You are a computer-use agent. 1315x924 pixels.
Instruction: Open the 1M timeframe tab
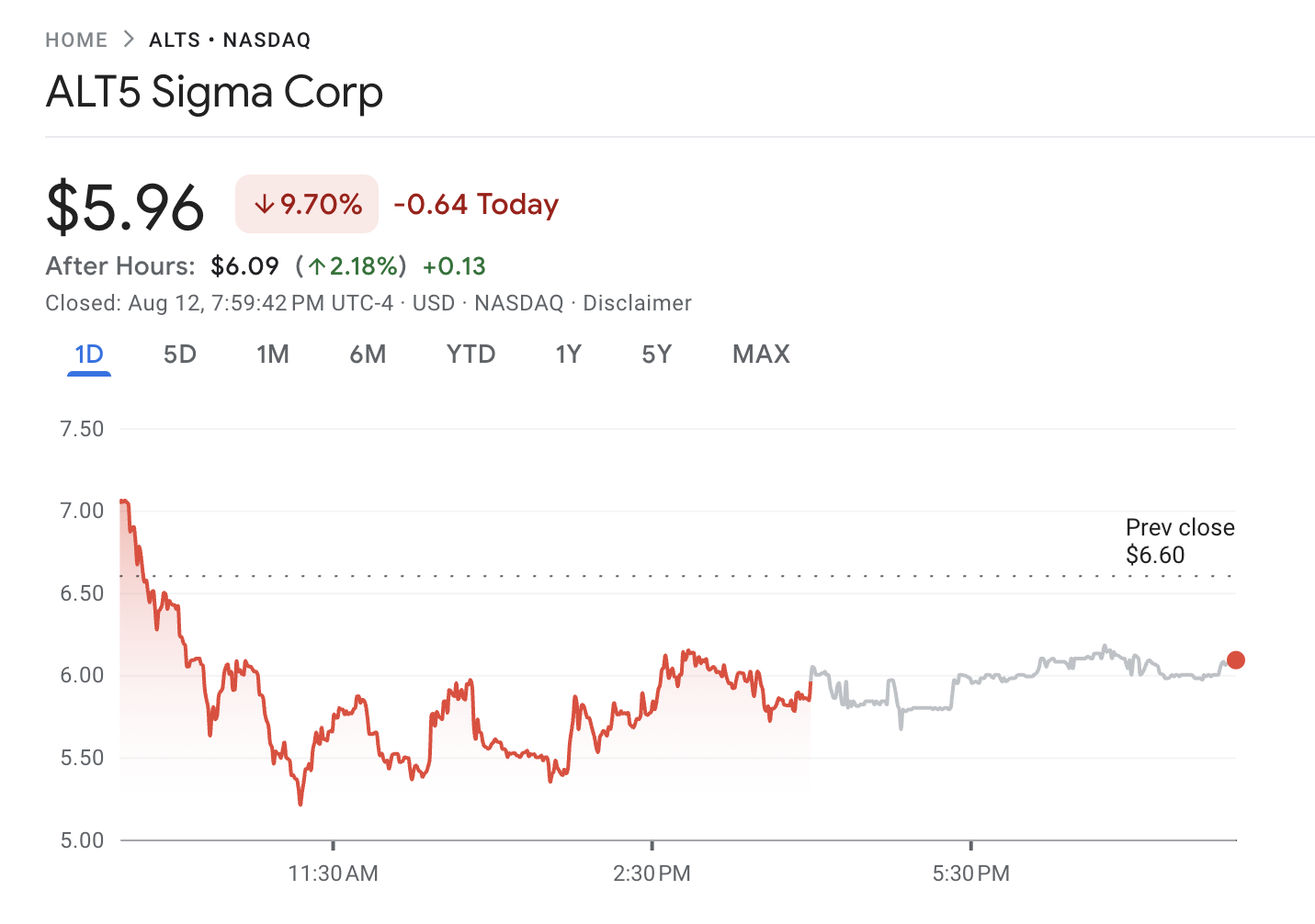tap(273, 355)
